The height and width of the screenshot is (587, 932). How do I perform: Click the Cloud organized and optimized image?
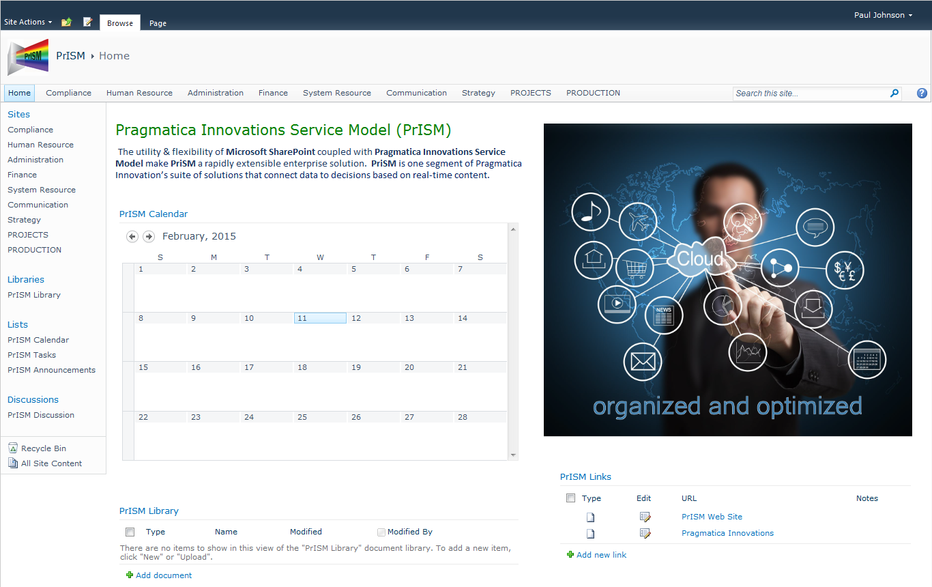click(x=728, y=280)
